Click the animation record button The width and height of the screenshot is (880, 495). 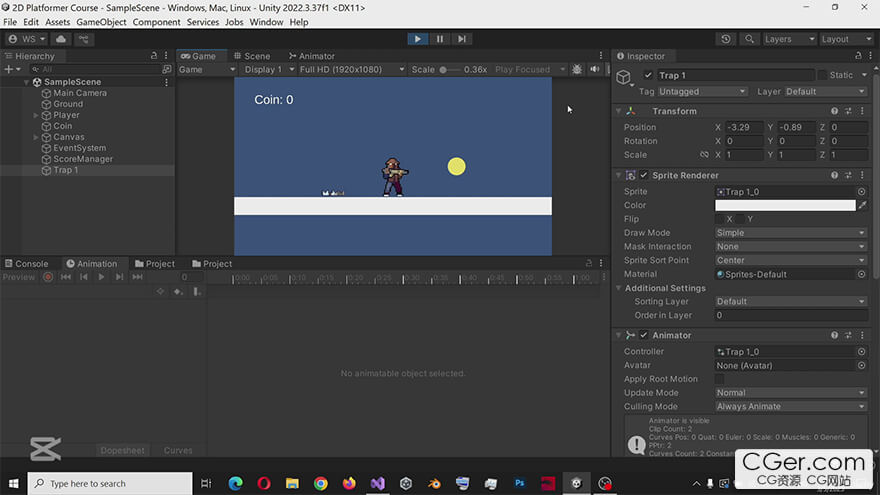point(47,277)
